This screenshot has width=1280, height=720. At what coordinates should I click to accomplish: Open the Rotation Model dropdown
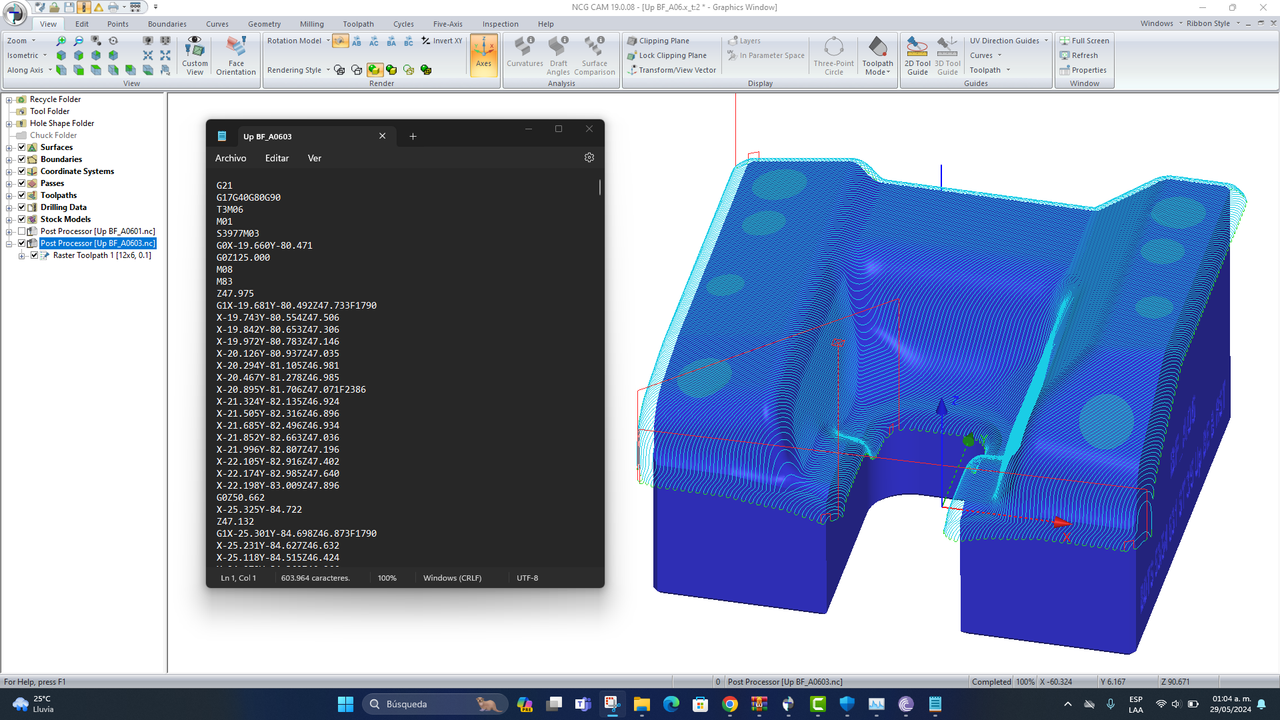(x=326, y=40)
